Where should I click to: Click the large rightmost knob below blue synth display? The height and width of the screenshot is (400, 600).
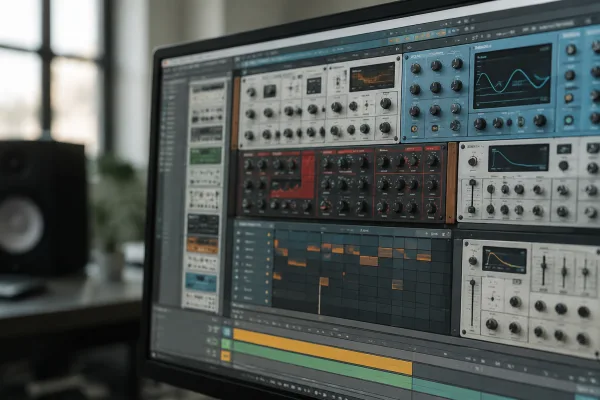[x=540, y=121]
